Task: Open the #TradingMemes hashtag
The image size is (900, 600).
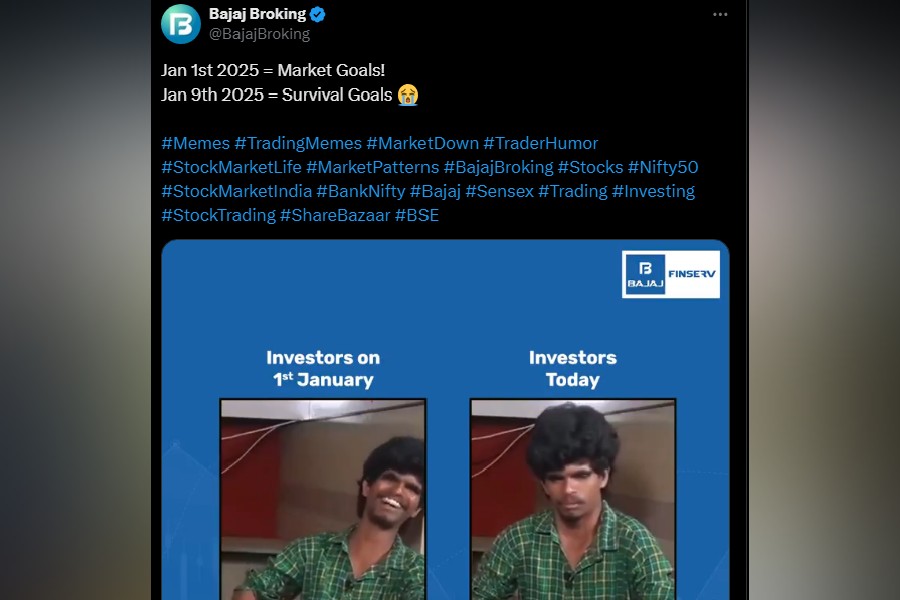Action: coord(298,143)
